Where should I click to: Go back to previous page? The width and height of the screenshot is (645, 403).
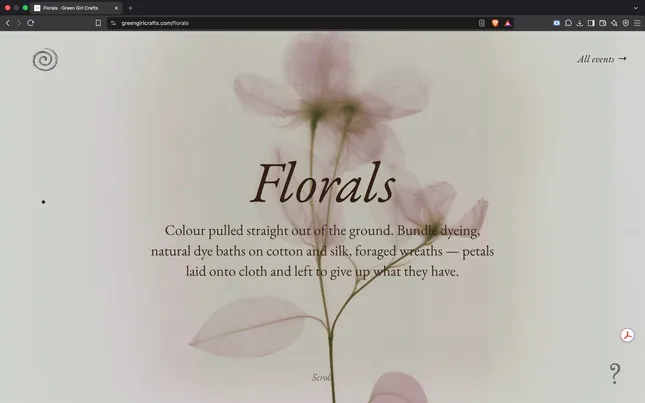click(7, 23)
